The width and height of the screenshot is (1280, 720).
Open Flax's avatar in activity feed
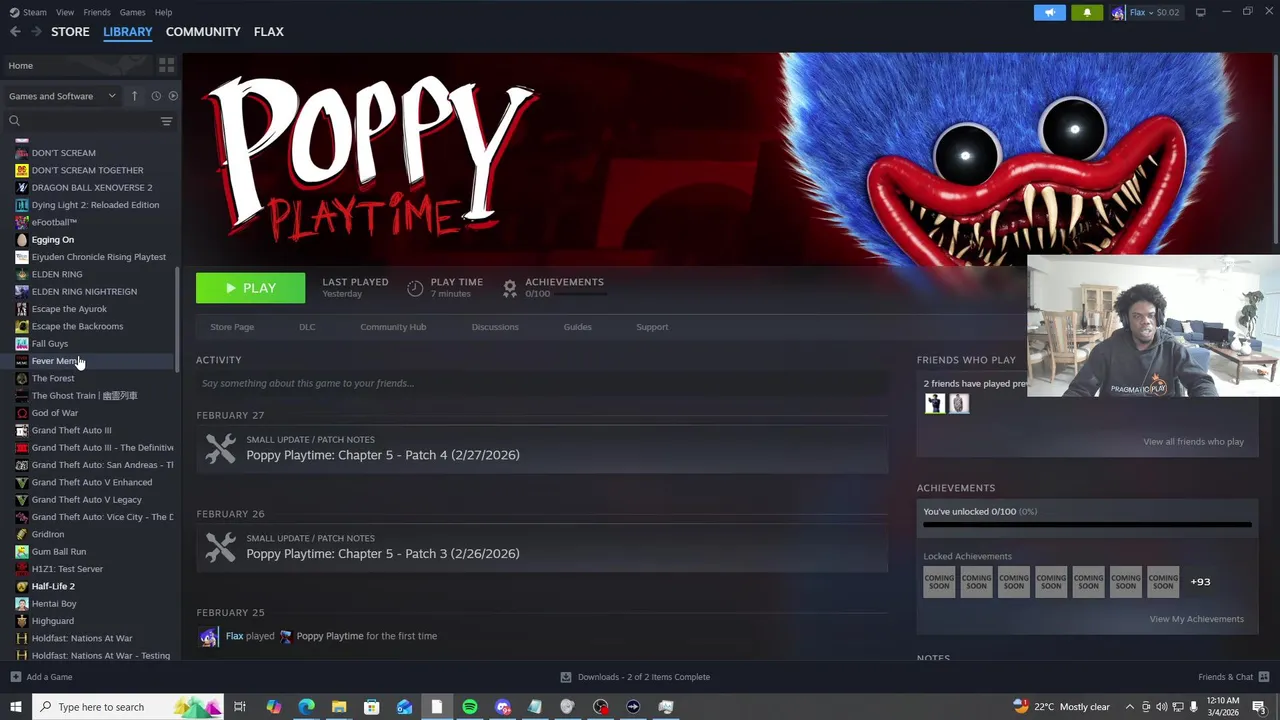[x=208, y=636]
